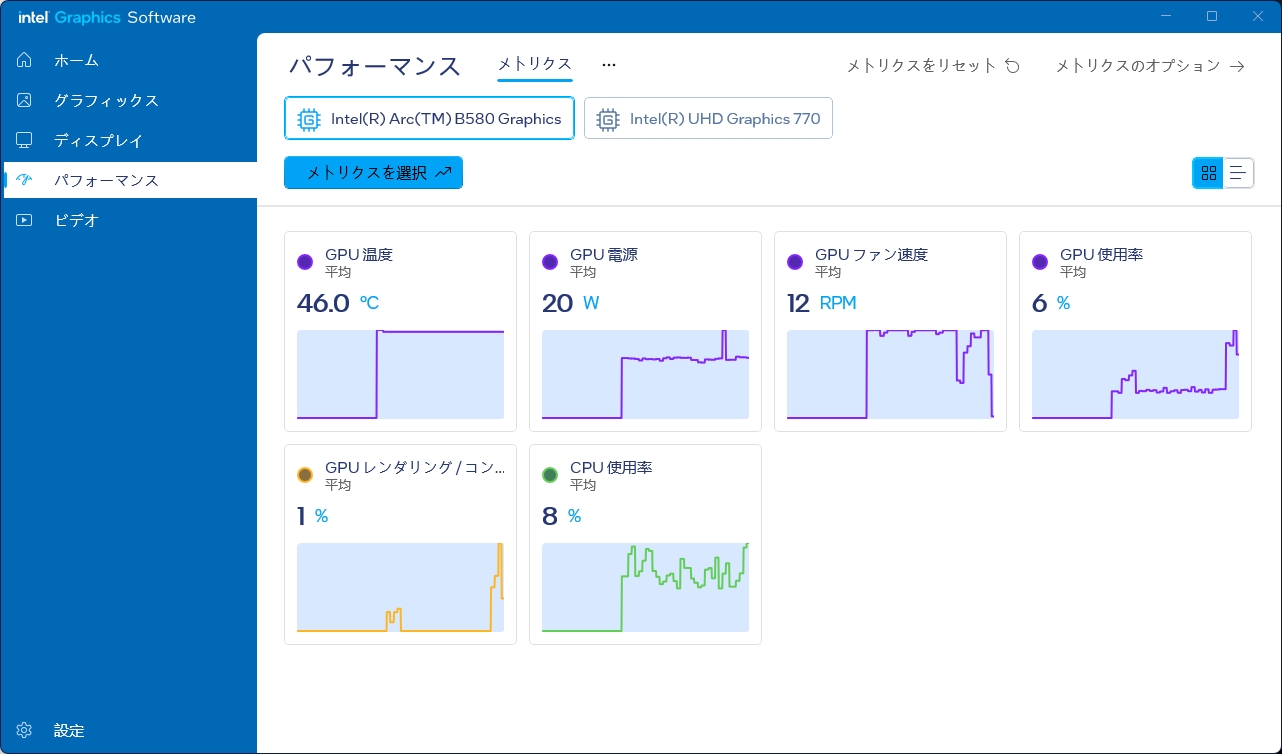Minimize the Intel Graphics Software window
This screenshot has height=754, width=1282.
pyautogui.click(x=1166, y=16)
